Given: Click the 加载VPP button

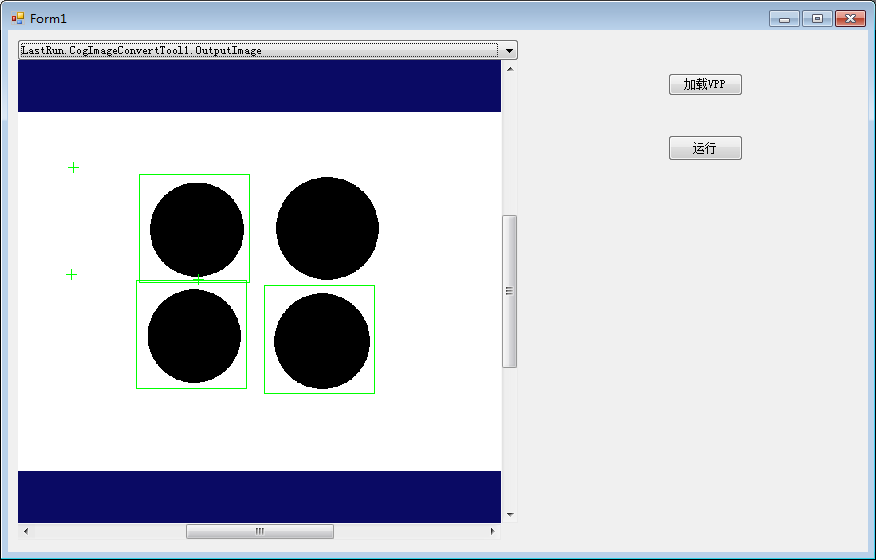Looking at the screenshot, I should [705, 84].
